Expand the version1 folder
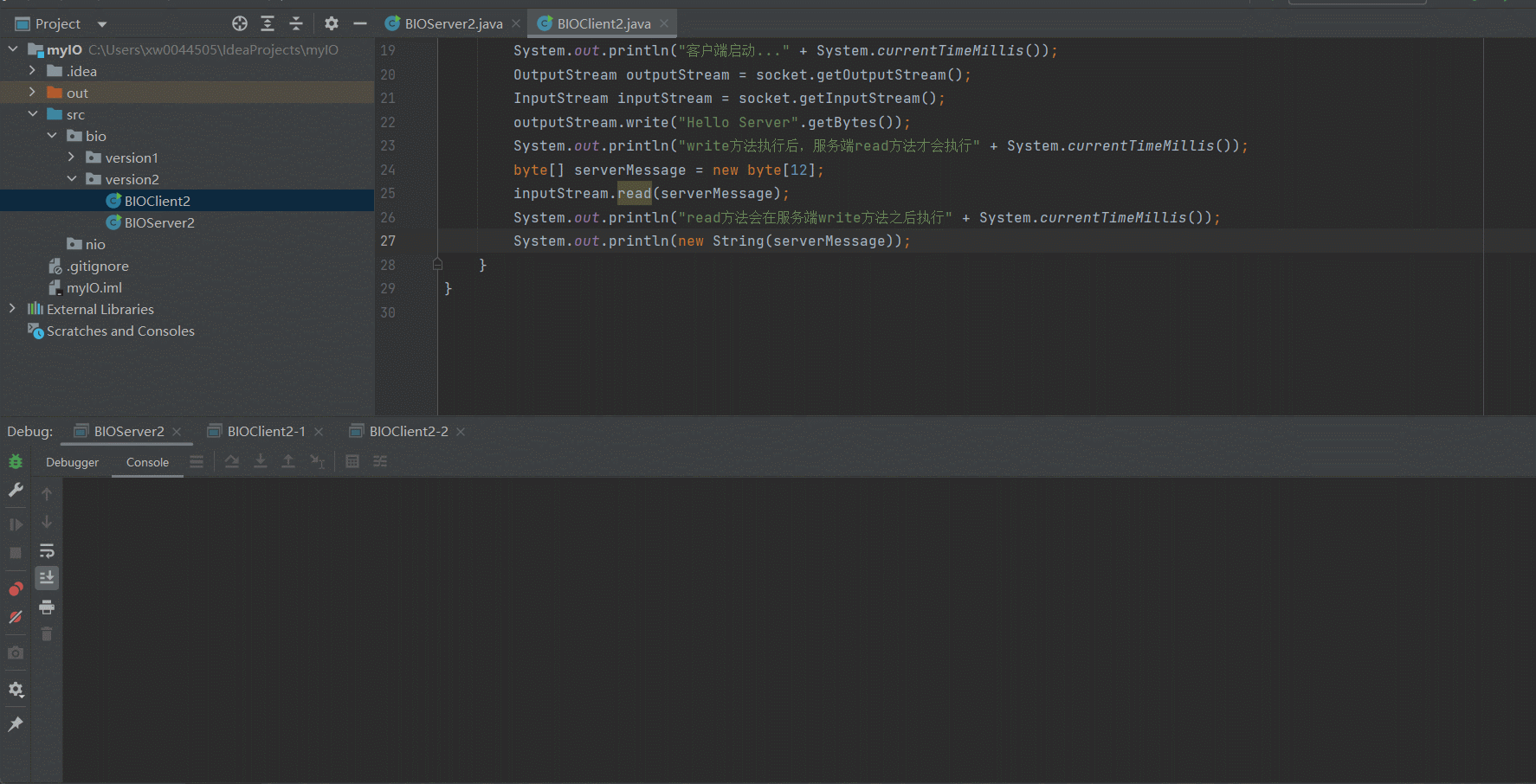This screenshot has height=784, width=1536. point(71,157)
